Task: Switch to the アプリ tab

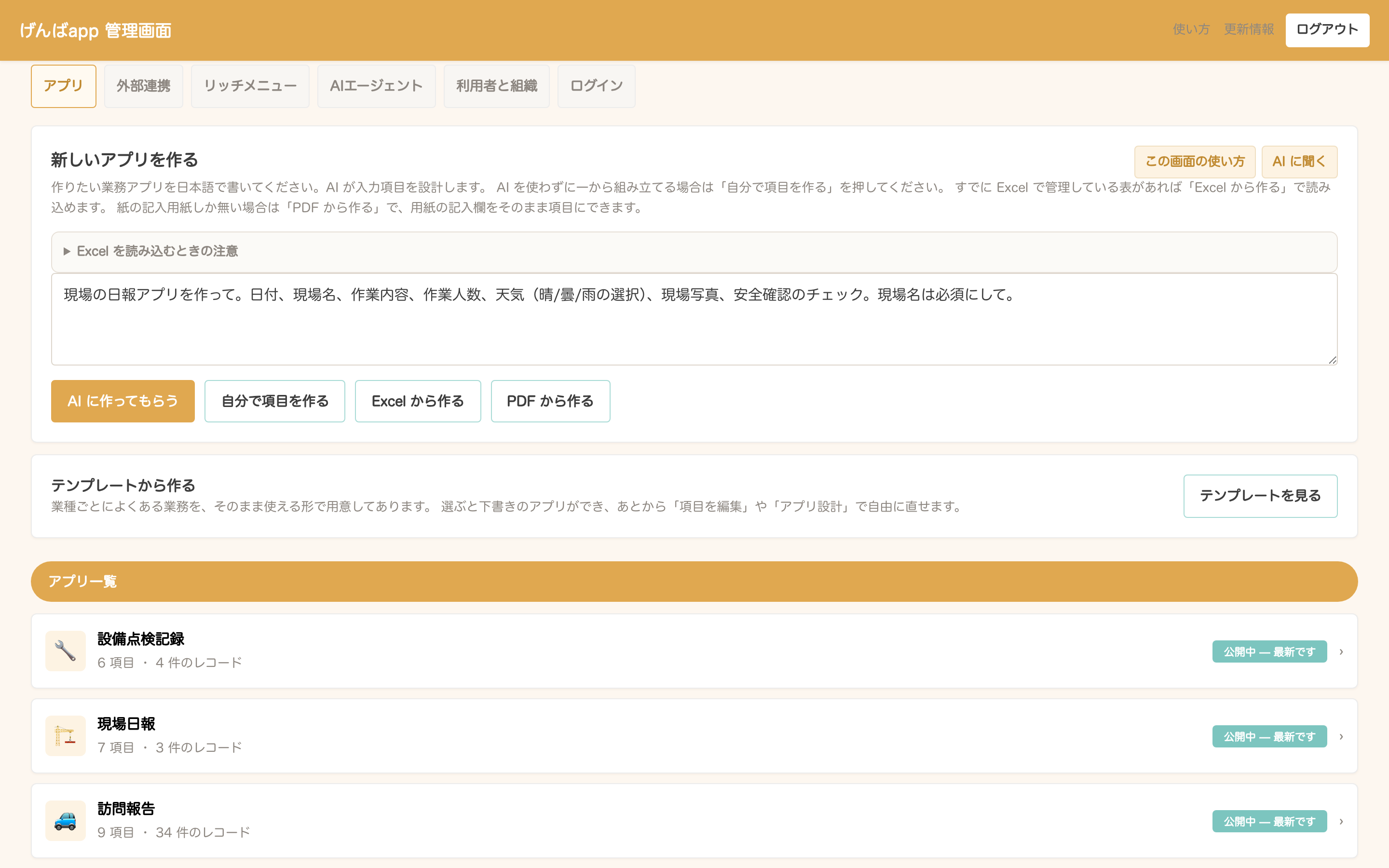Action: coord(64,86)
